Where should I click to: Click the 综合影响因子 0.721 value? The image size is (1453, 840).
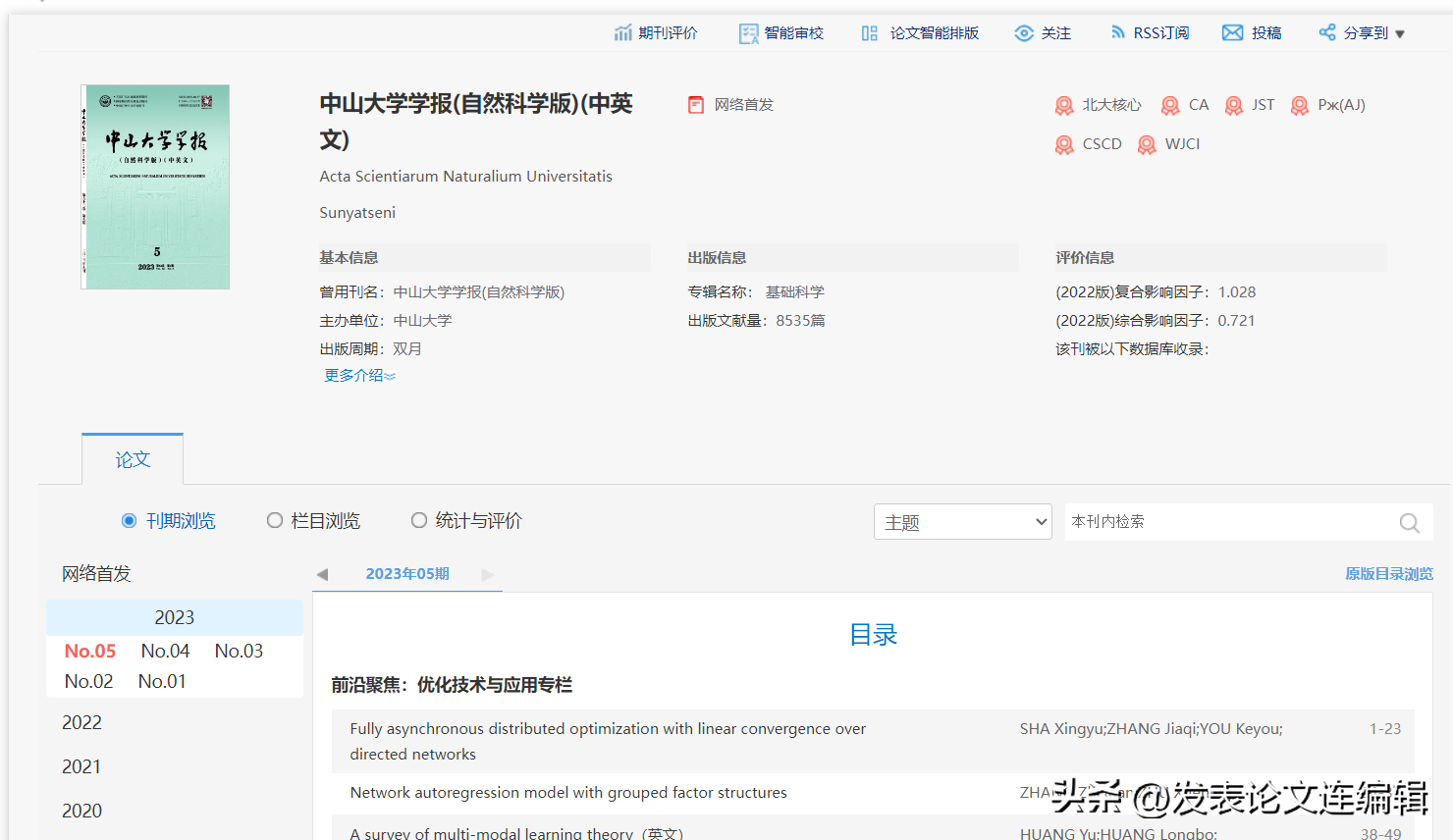[1236, 321]
